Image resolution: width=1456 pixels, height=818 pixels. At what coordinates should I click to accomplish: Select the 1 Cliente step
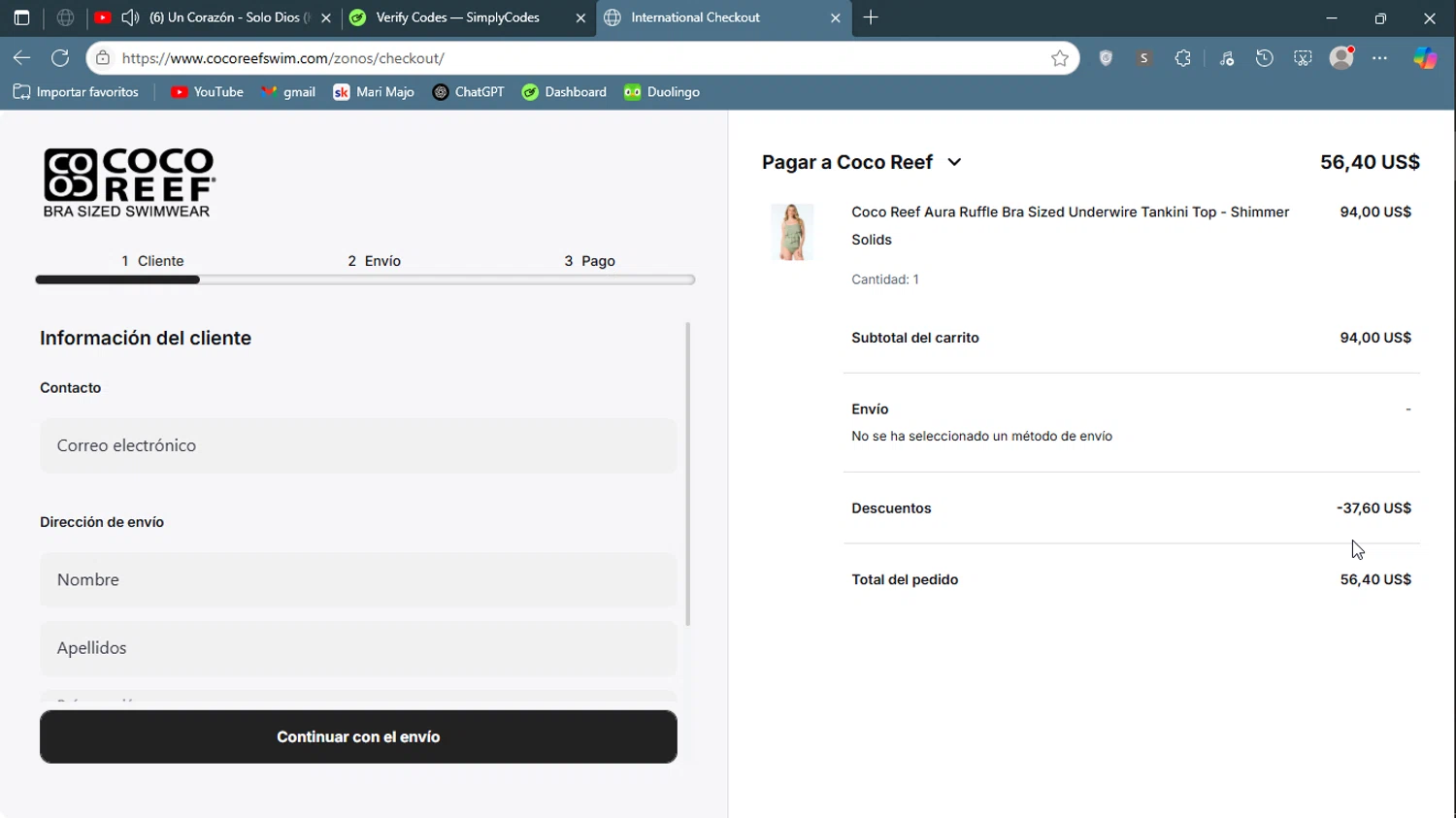[x=152, y=261]
